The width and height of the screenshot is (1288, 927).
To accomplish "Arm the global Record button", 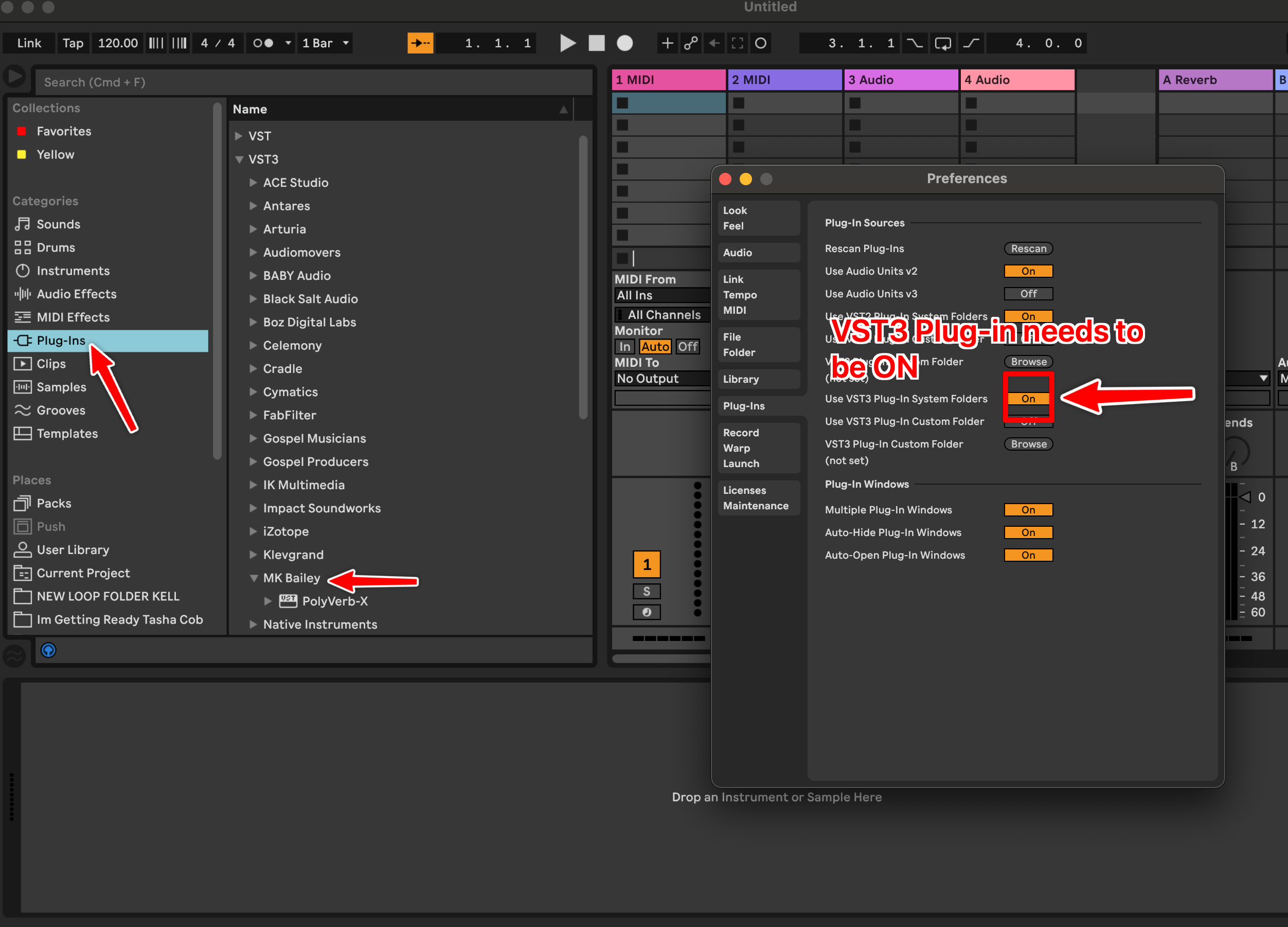I will [x=624, y=43].
